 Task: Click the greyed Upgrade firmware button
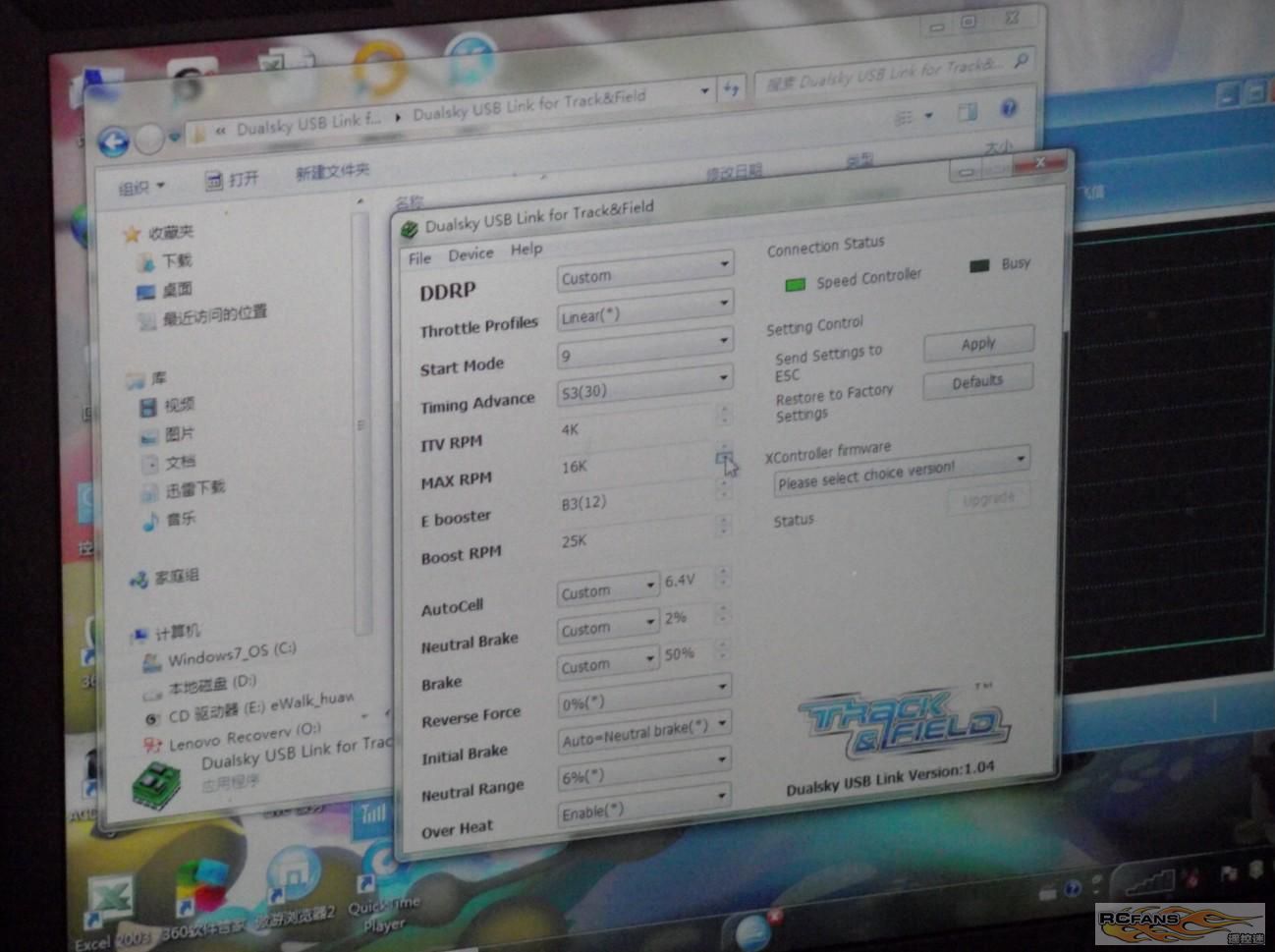coord(988,498)
